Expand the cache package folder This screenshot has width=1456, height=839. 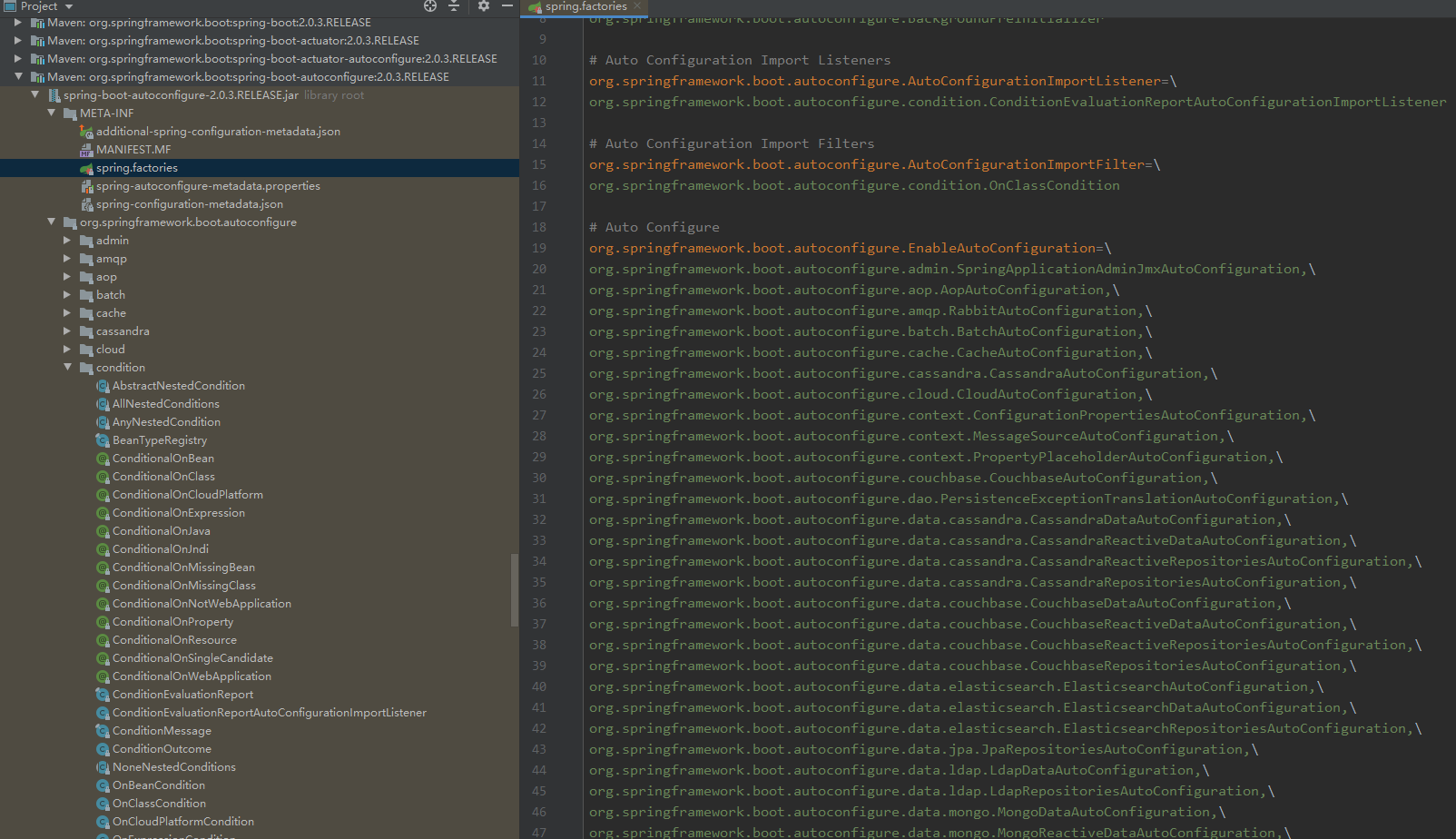(67, 313)
